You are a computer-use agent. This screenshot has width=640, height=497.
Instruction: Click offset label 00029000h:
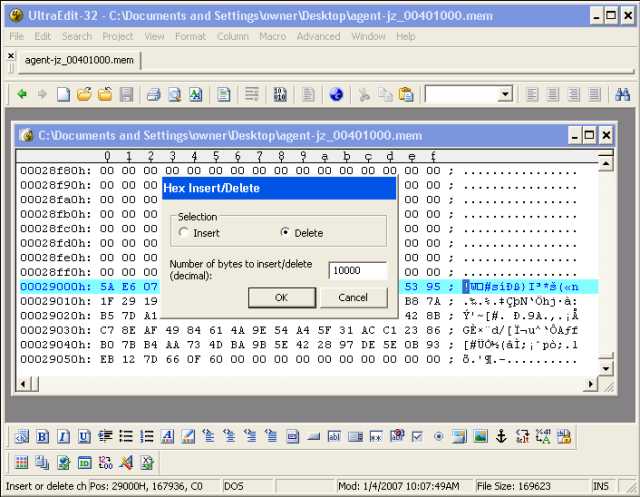(55, 287)
